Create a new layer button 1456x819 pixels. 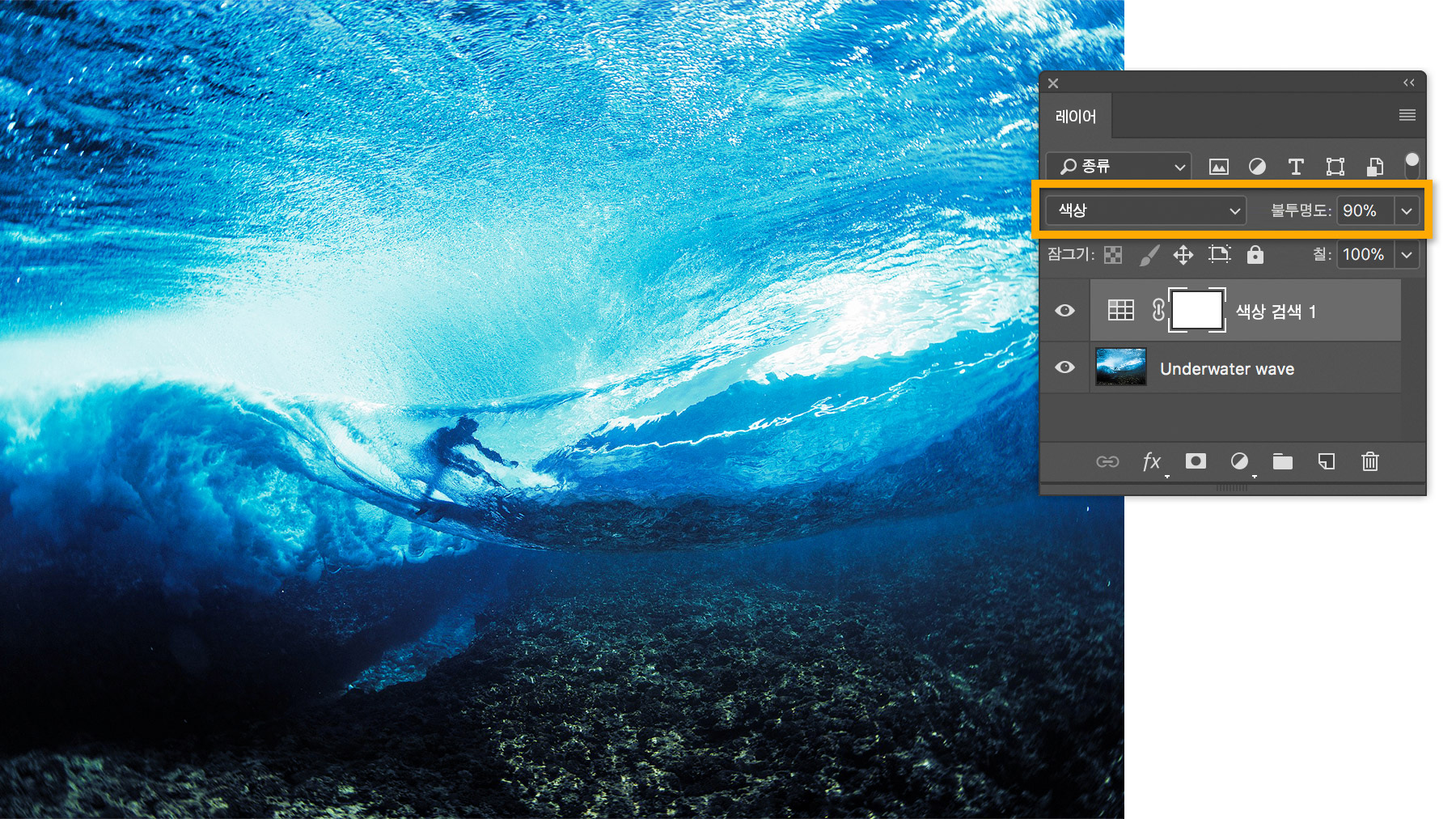(1327, 461)
